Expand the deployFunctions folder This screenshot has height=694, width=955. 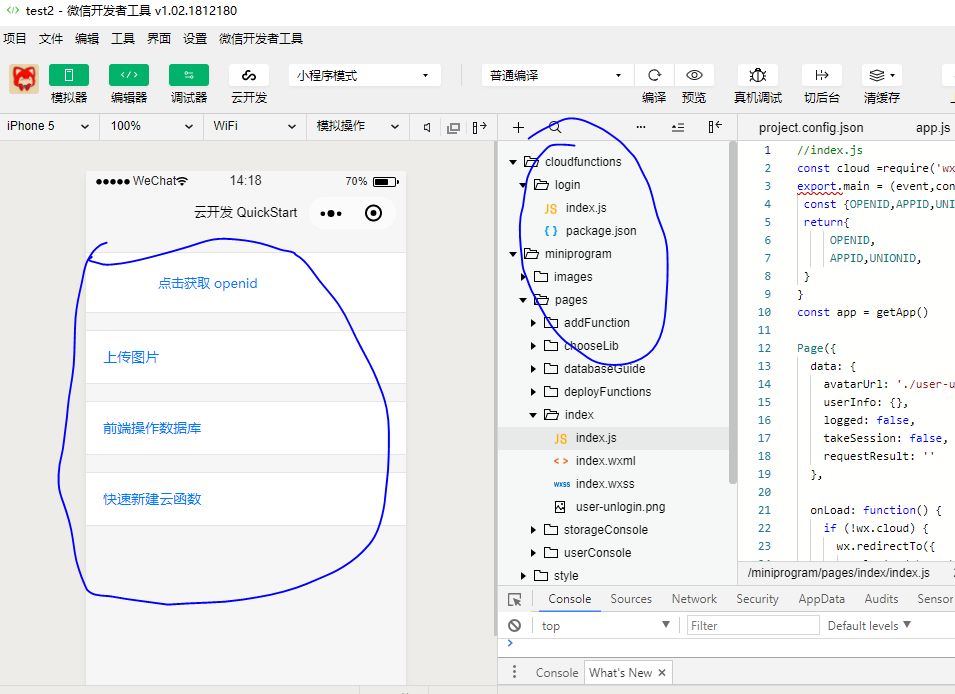pyautogui.click(x=533, y=392)
